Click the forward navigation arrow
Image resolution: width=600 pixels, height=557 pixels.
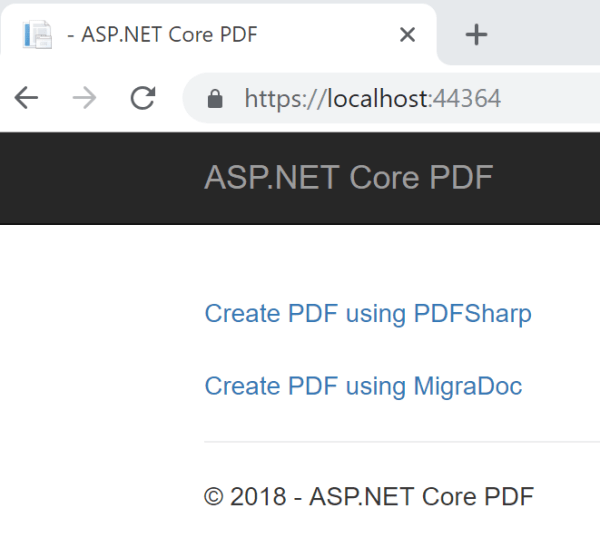(85, 97)
